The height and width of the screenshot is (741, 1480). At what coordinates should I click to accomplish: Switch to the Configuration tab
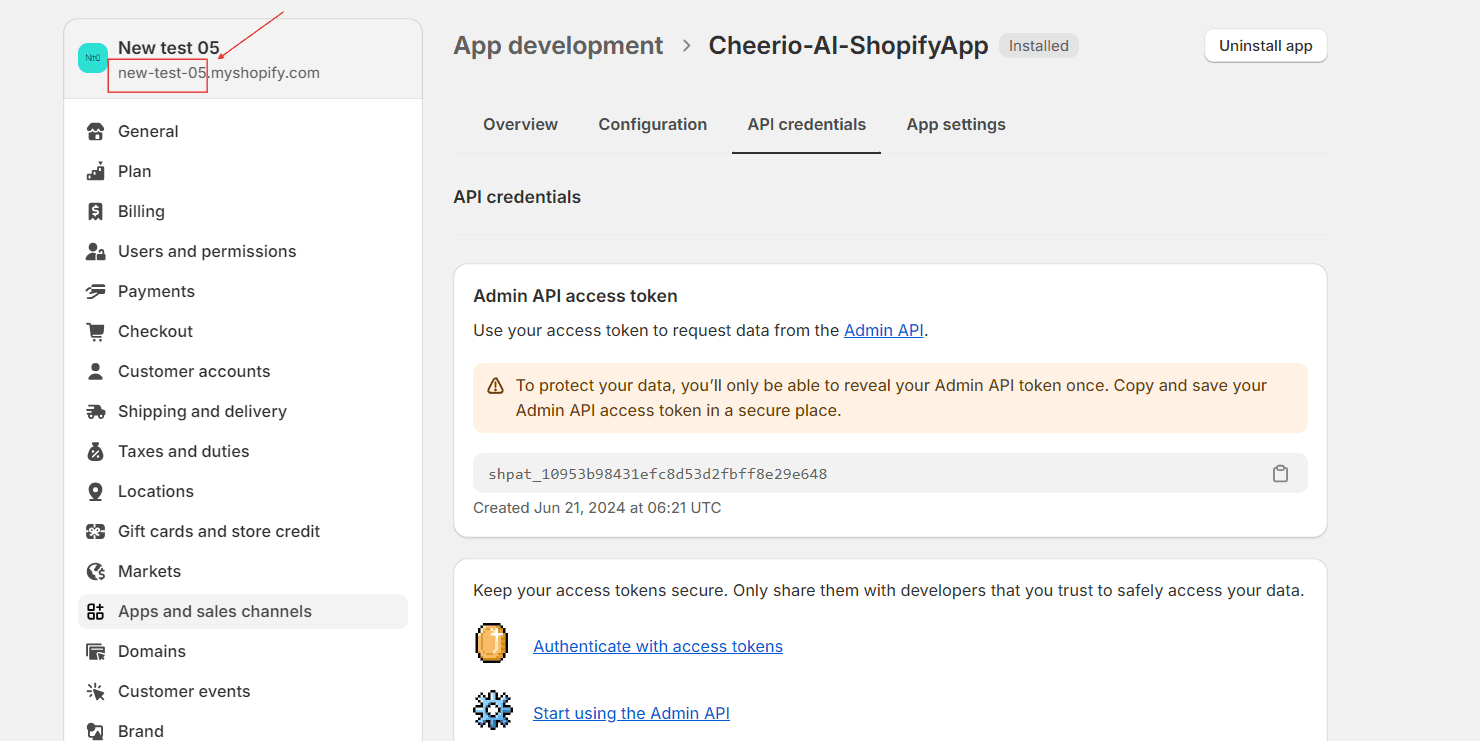(653, 125)
